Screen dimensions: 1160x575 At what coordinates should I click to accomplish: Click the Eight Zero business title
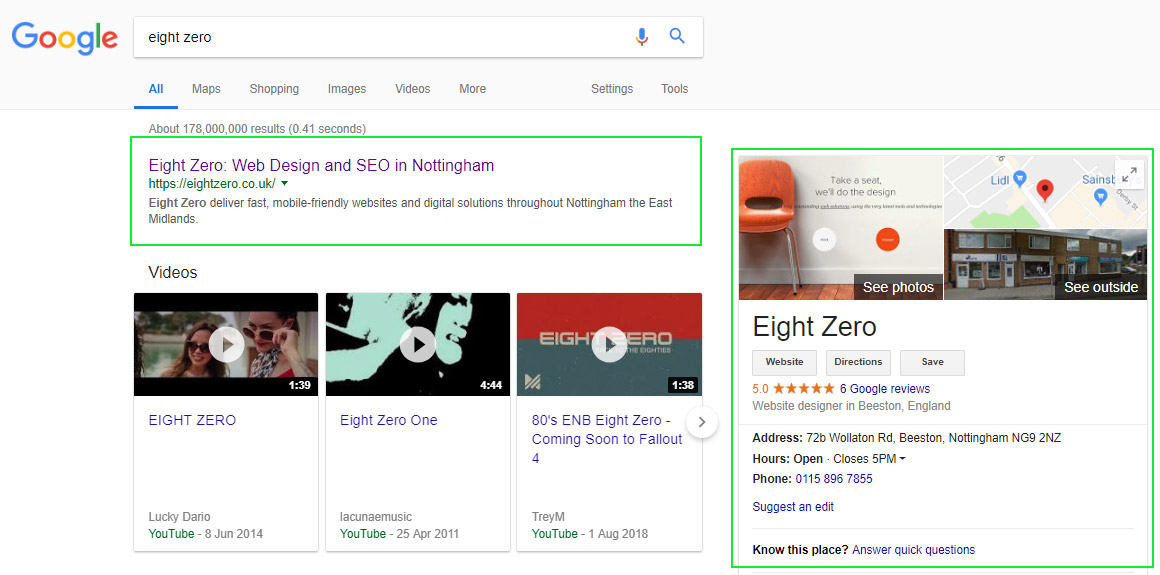[x=815, y=326]
